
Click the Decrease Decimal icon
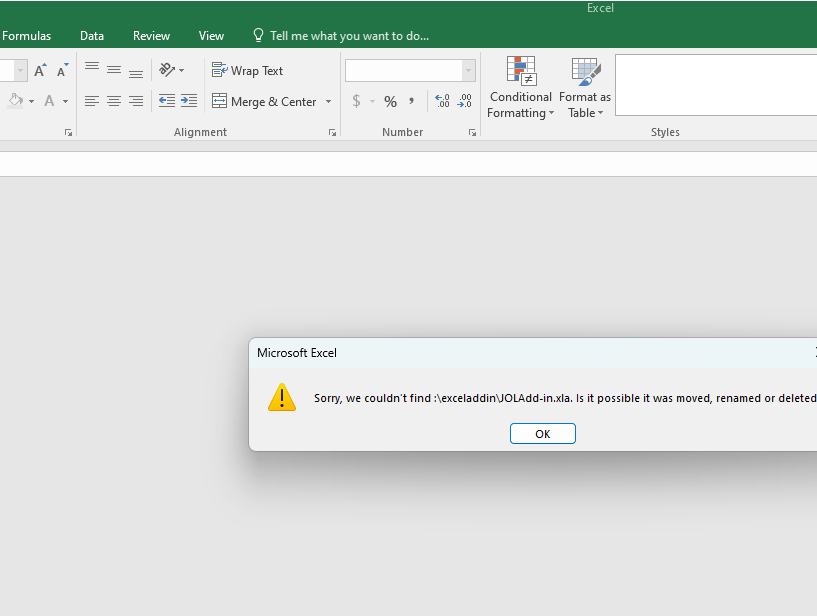464,101
